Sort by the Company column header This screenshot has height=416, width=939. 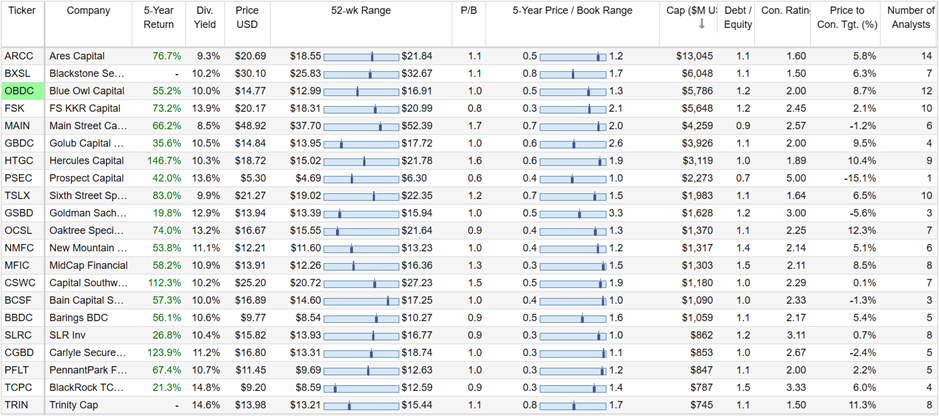[x=89, y=11]
